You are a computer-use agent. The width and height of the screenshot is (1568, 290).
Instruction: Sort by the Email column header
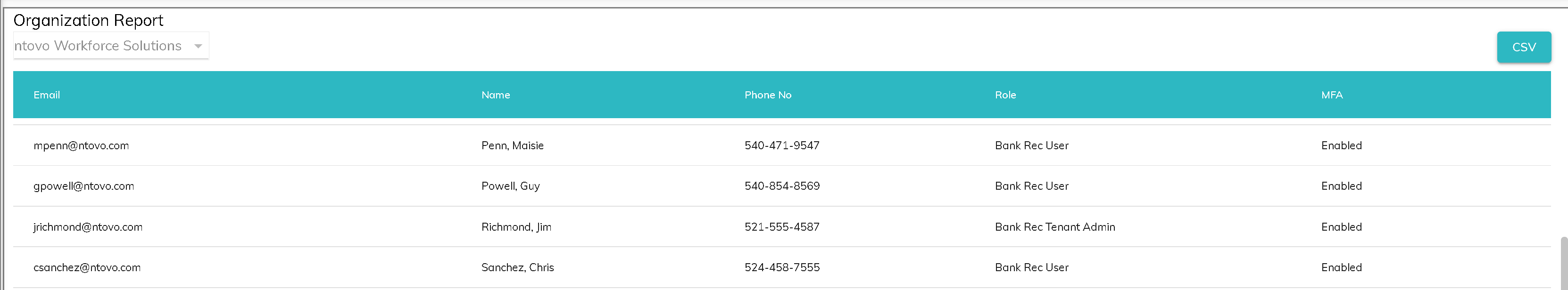(47, 95)
